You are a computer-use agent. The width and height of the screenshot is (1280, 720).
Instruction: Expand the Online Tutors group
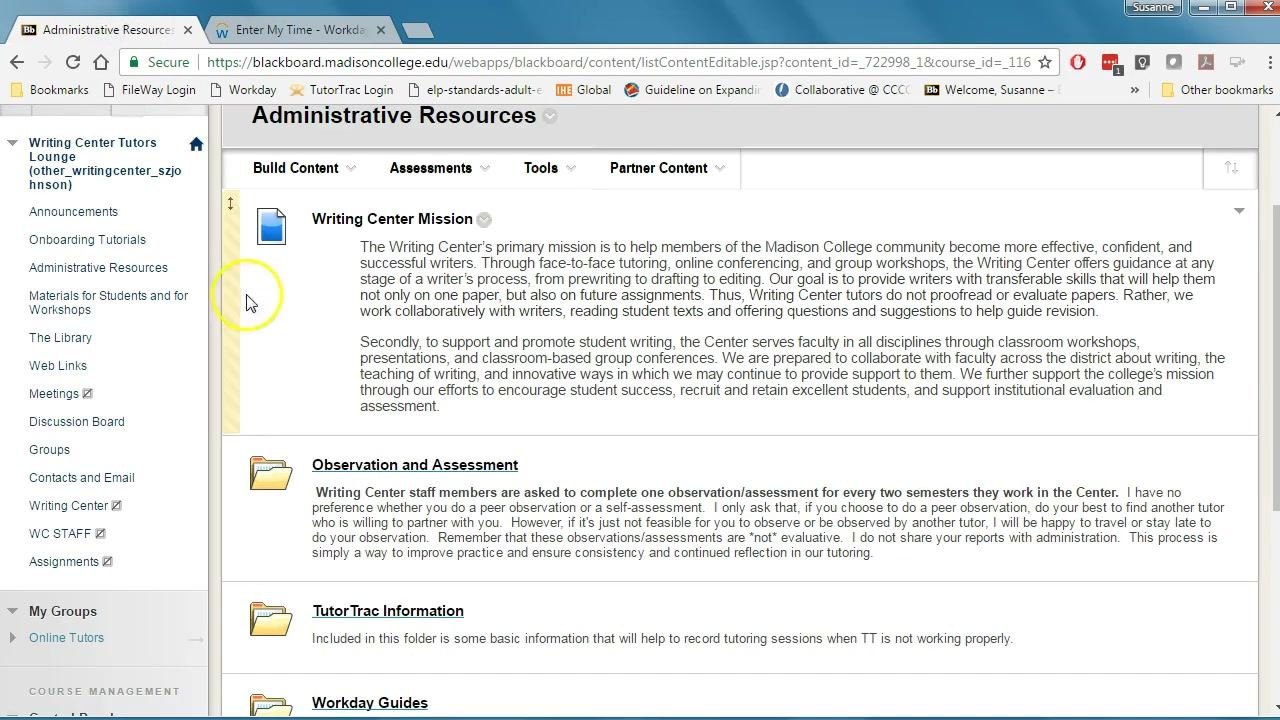(12, 637)
